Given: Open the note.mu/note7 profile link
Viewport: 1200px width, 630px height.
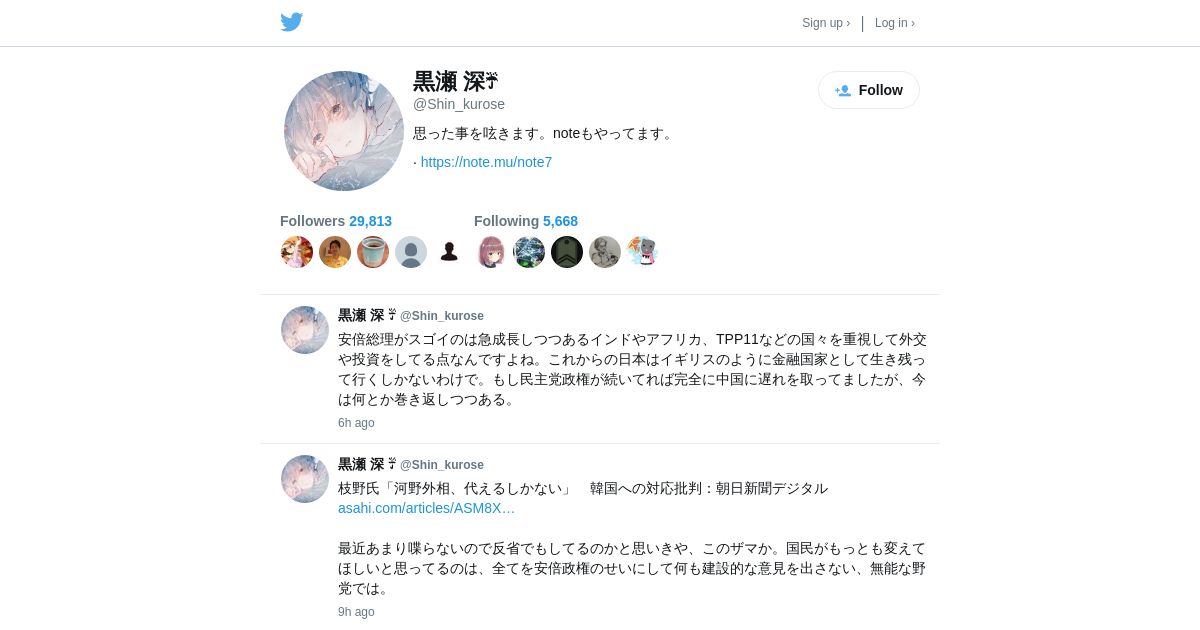Looking at the screenshot, I should [486, 162].
